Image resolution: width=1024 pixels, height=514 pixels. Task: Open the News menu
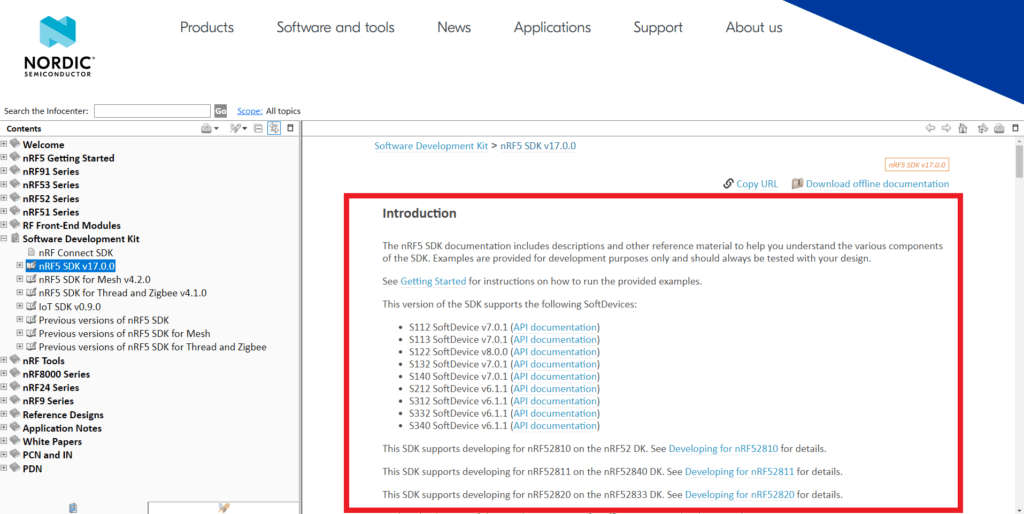click(454, 27)
